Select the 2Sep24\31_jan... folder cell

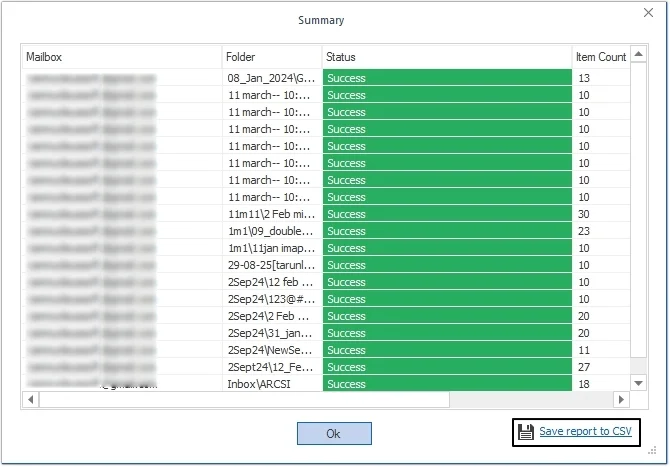pos(272,333)
